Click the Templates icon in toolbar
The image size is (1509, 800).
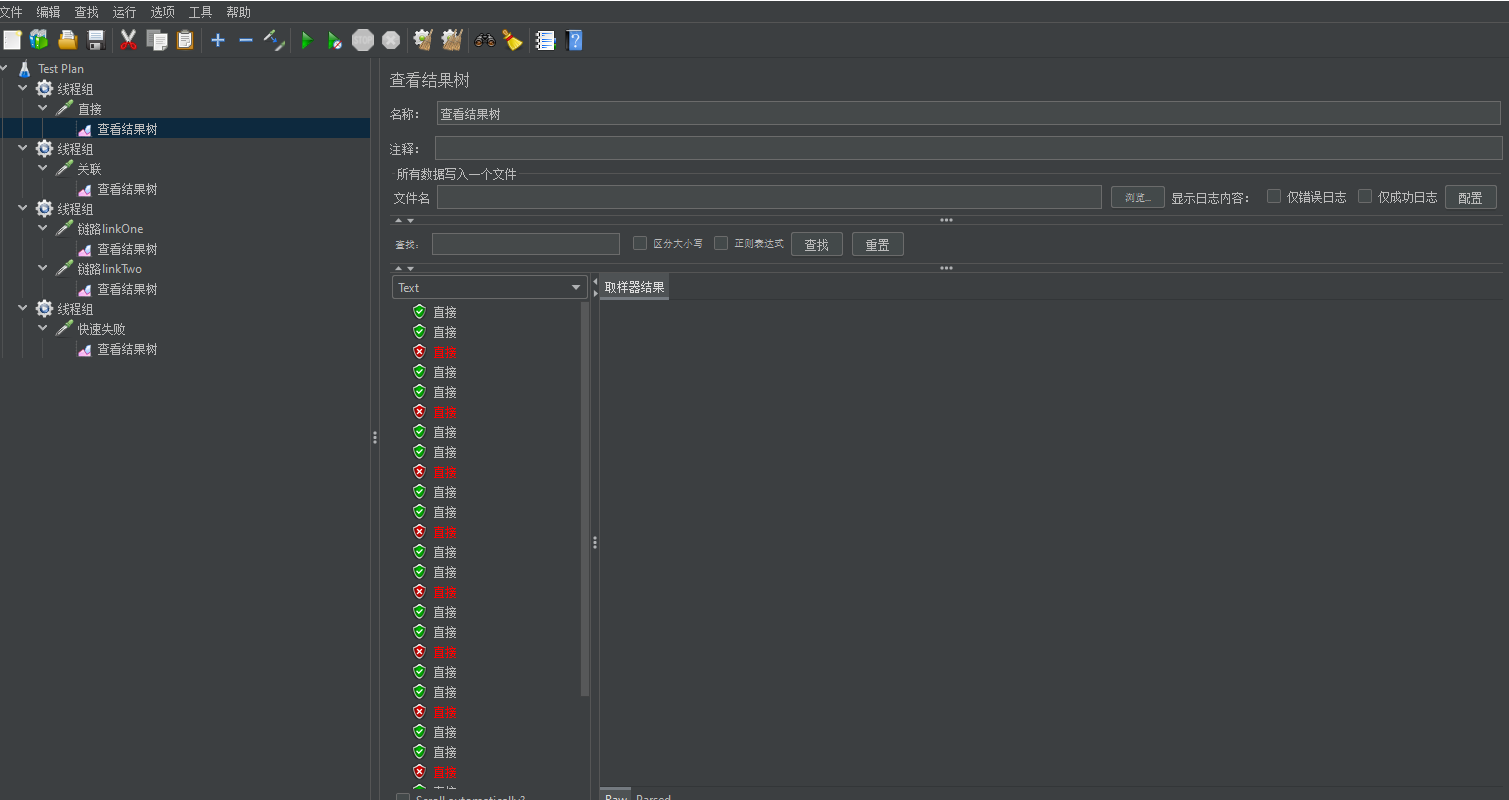[39, 40]
